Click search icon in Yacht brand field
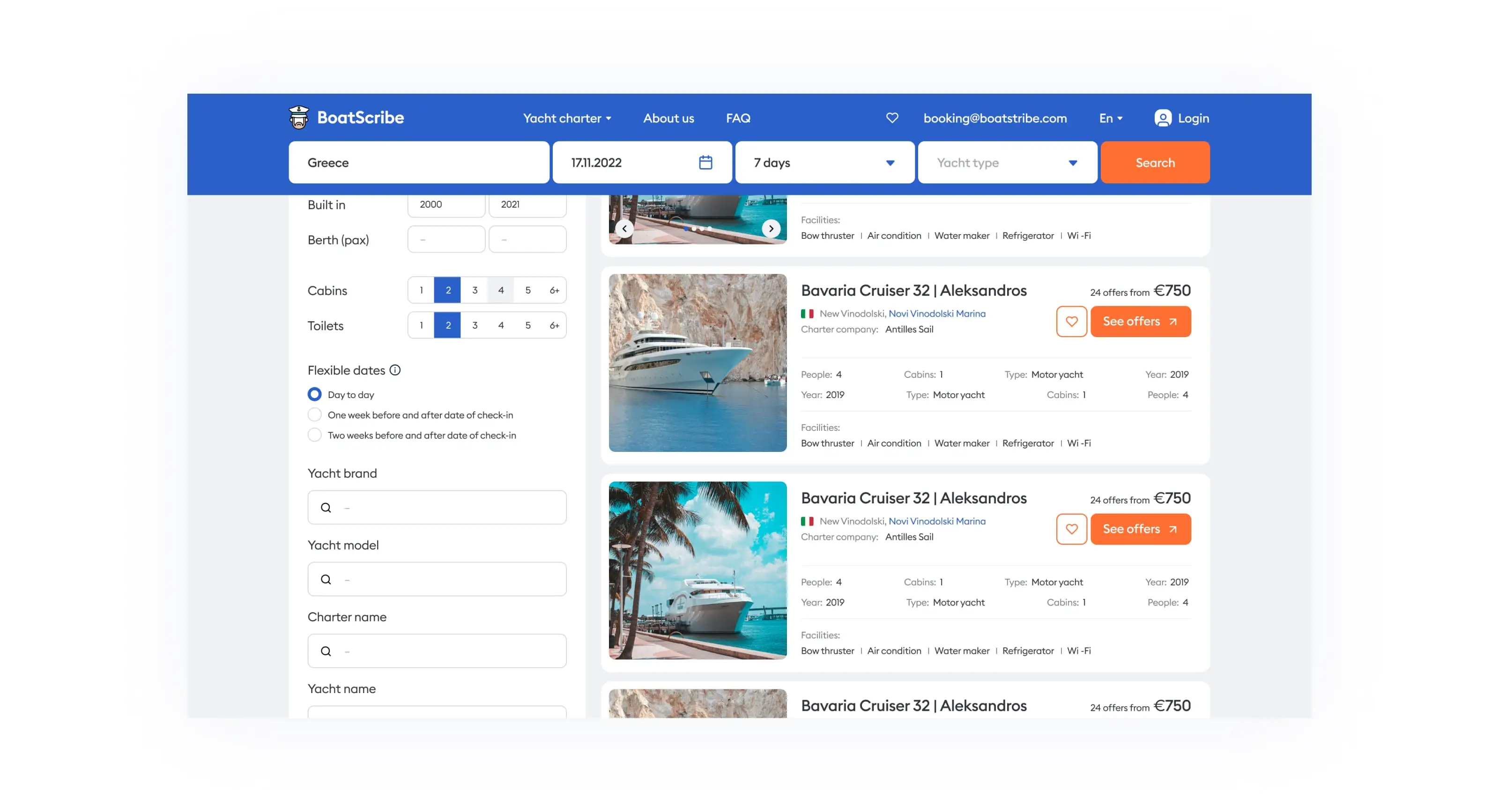 [326, 508]
